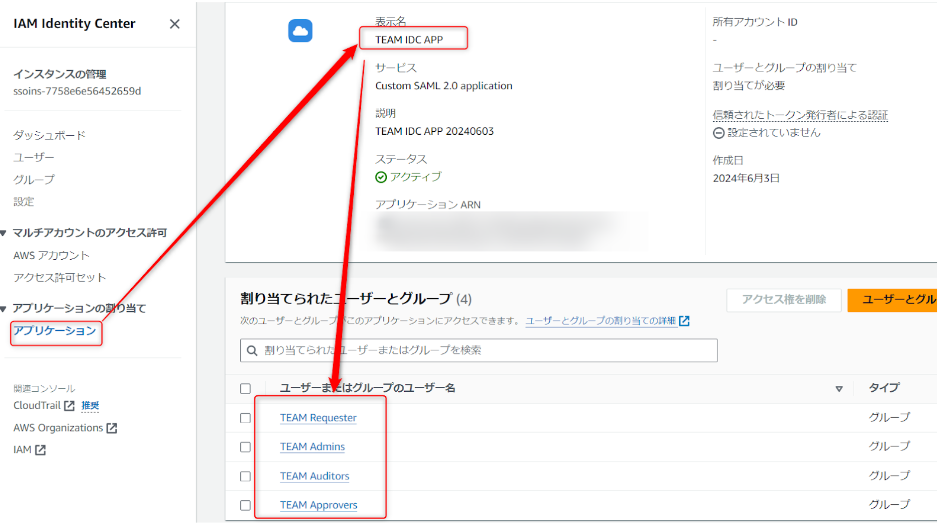Image resolution: width=950 pixels, height=531 pixels.
Task: Open the TEAM Auditors group link
Action: pyautogui.click(x=314, y=476)
